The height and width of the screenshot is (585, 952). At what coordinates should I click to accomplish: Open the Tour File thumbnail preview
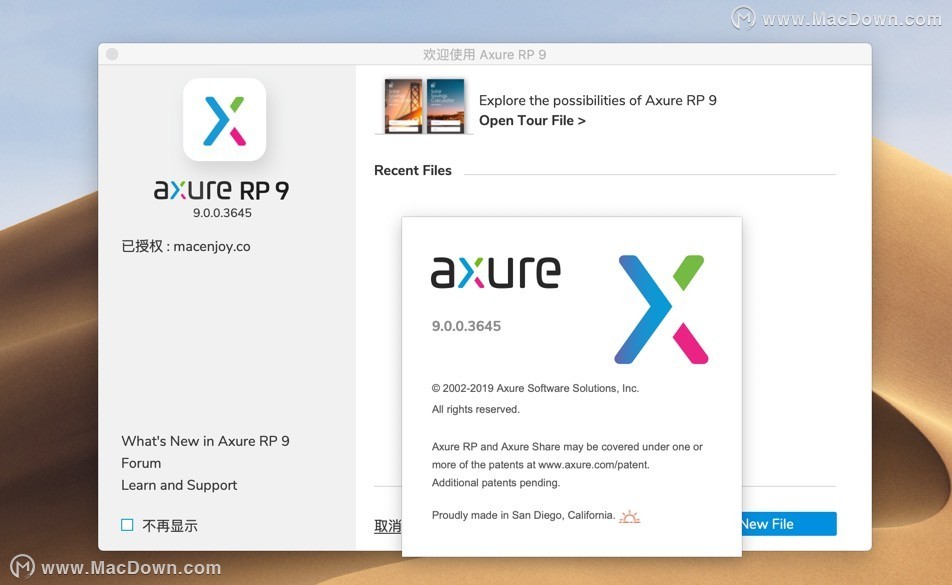424,106
